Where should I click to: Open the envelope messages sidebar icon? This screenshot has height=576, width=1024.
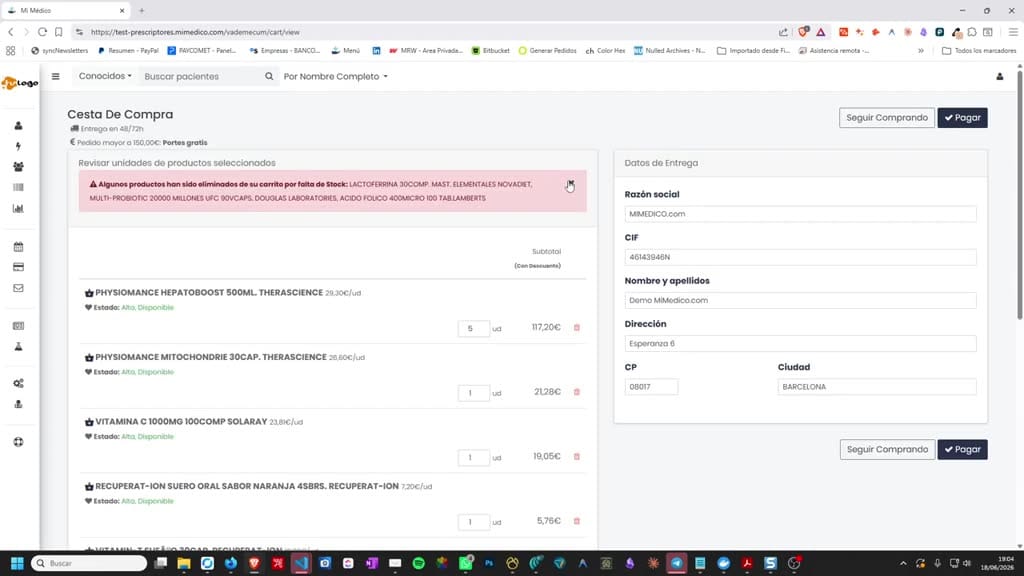(x=18, y=288)
